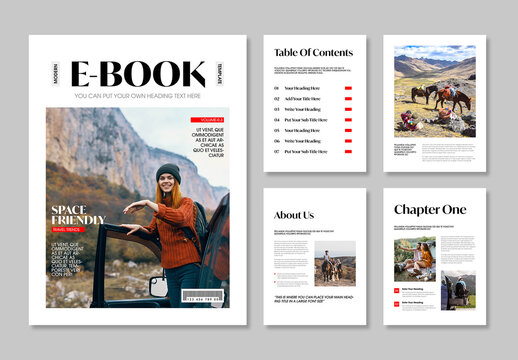The height and width of the screenshot is (360, 518).
Task: Click the red marker on contents row 04
Action: tap(348, 120)
